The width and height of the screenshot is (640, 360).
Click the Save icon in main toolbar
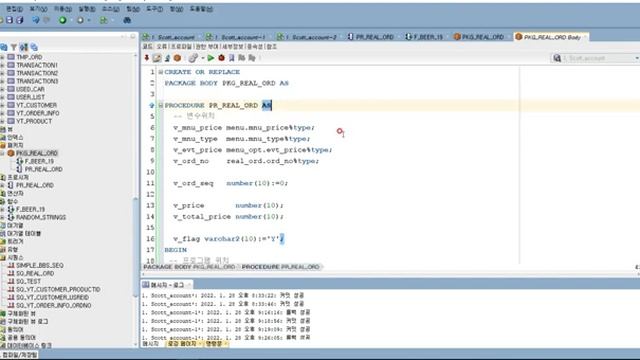coord(9,20)
